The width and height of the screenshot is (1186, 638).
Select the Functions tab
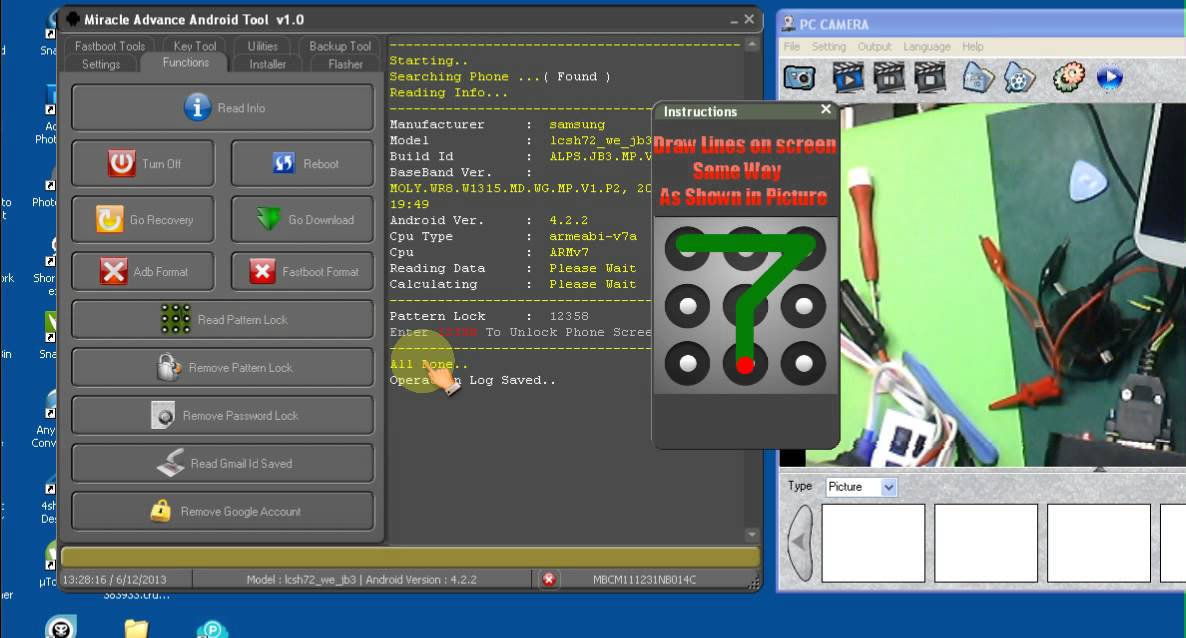[185, 63]
